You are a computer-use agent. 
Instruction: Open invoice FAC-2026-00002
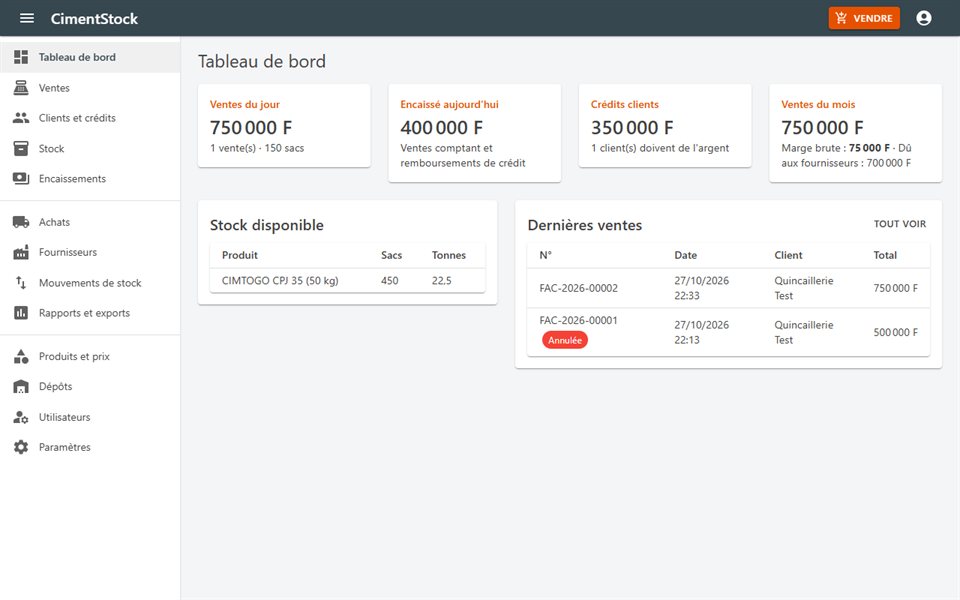[x=579, y=288]
